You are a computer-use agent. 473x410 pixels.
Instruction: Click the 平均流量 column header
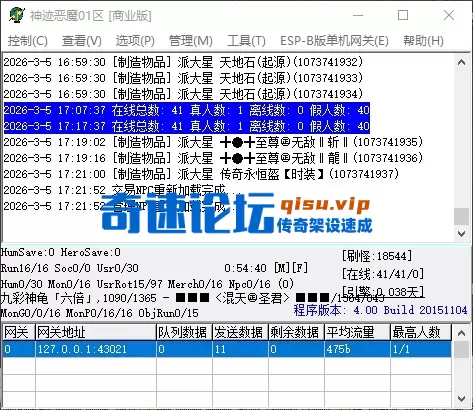click(357, 332)
